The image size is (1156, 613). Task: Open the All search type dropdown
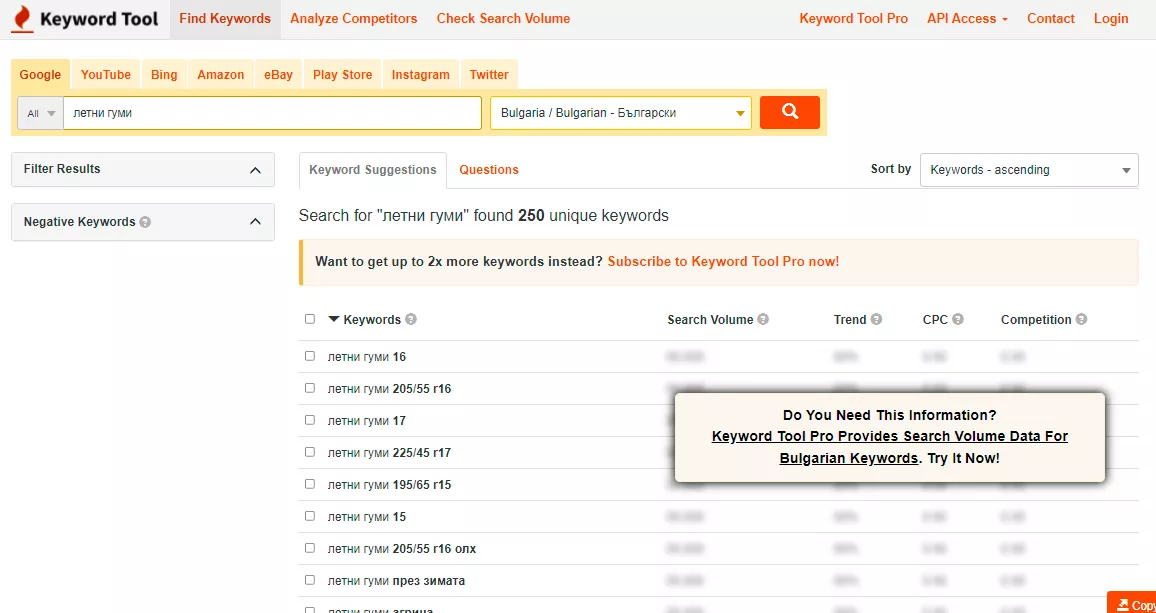click(x=41, y=114)
